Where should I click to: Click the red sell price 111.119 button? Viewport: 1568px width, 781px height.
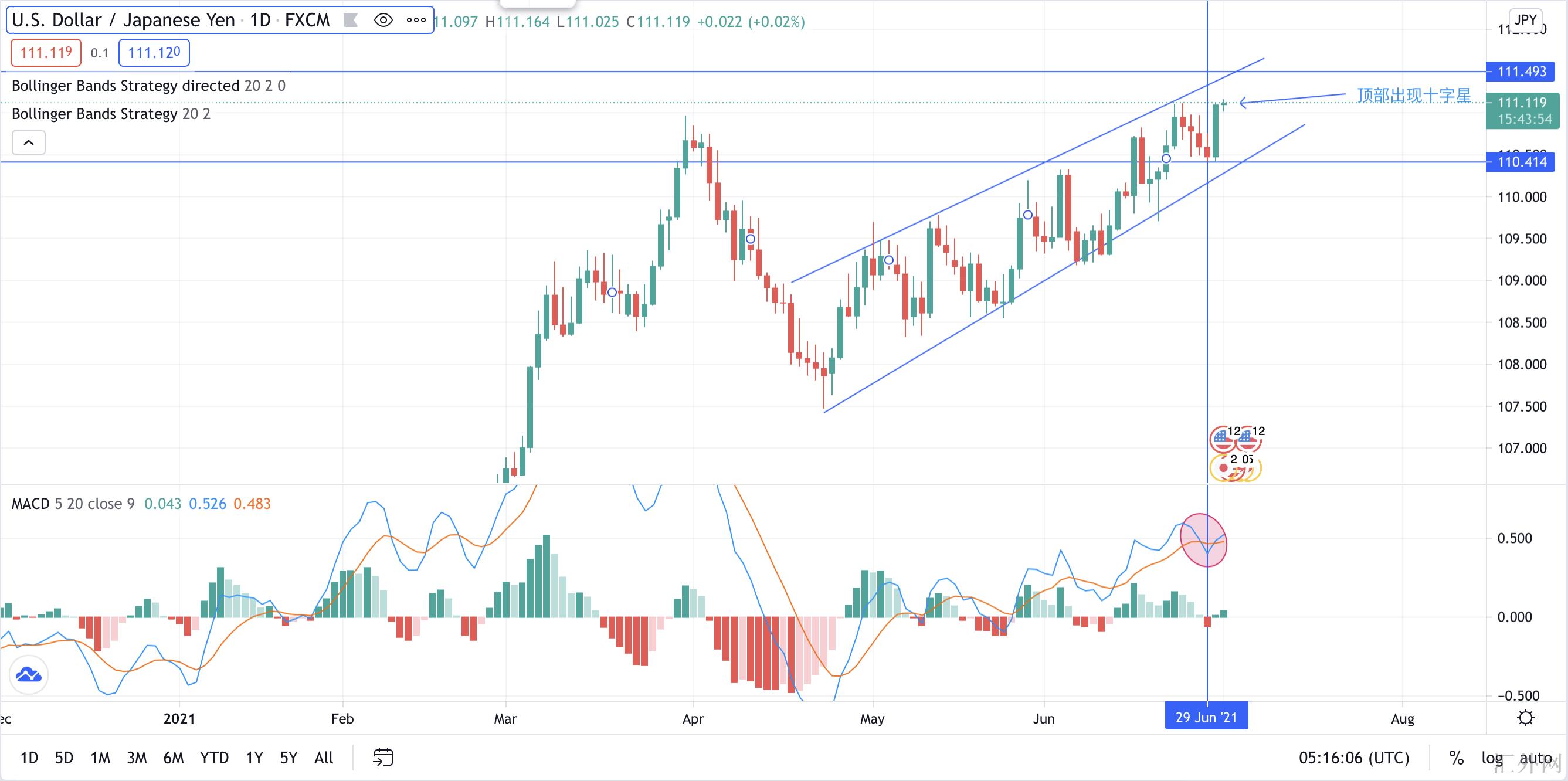point(46,53)
